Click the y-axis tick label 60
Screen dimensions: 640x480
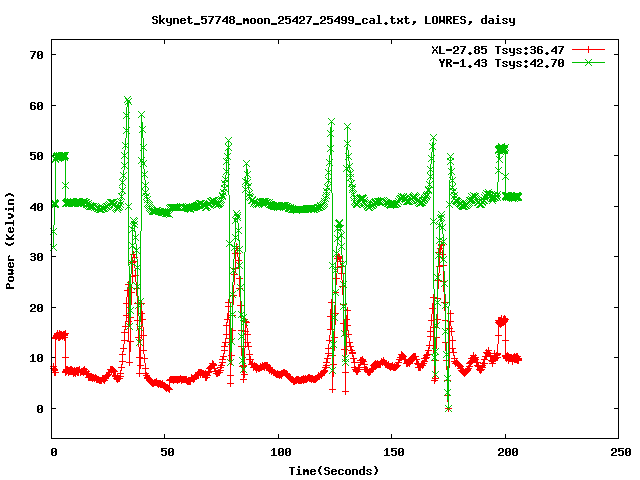pos(36,106)
